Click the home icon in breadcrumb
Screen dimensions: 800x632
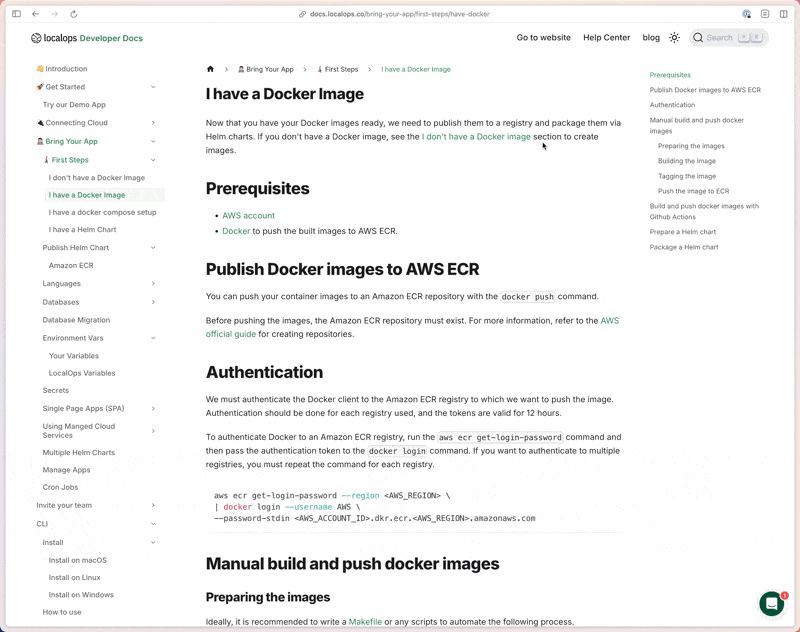[210, 69]
